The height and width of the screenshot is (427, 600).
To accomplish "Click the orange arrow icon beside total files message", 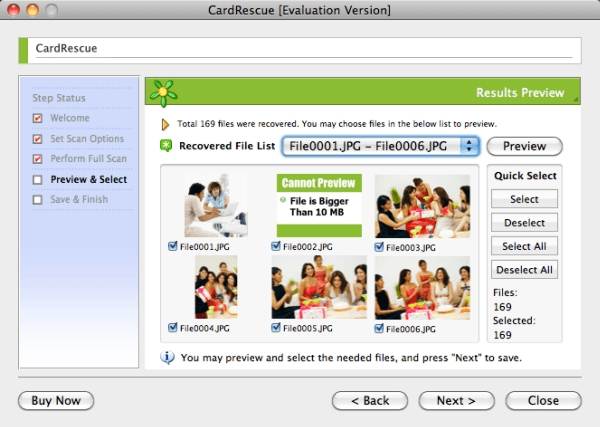I will (x=165, y=124).
